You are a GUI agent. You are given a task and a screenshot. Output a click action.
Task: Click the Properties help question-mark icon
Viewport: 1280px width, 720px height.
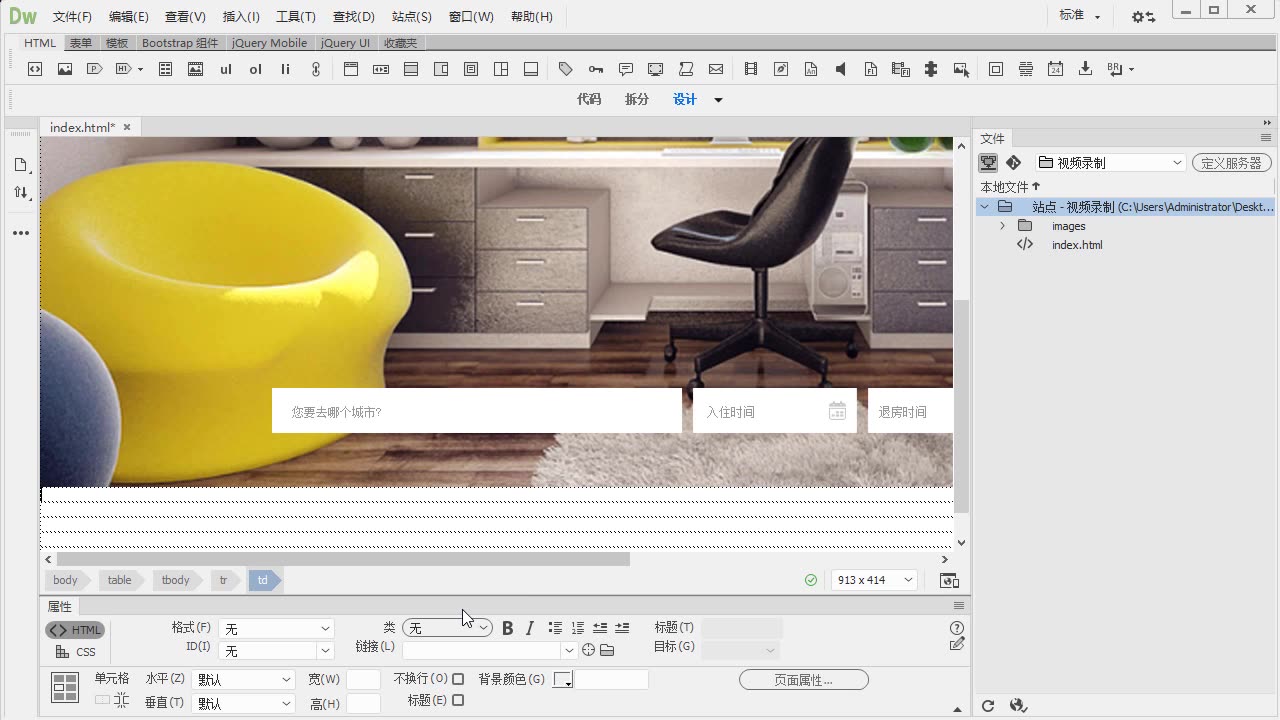[957, 628]
